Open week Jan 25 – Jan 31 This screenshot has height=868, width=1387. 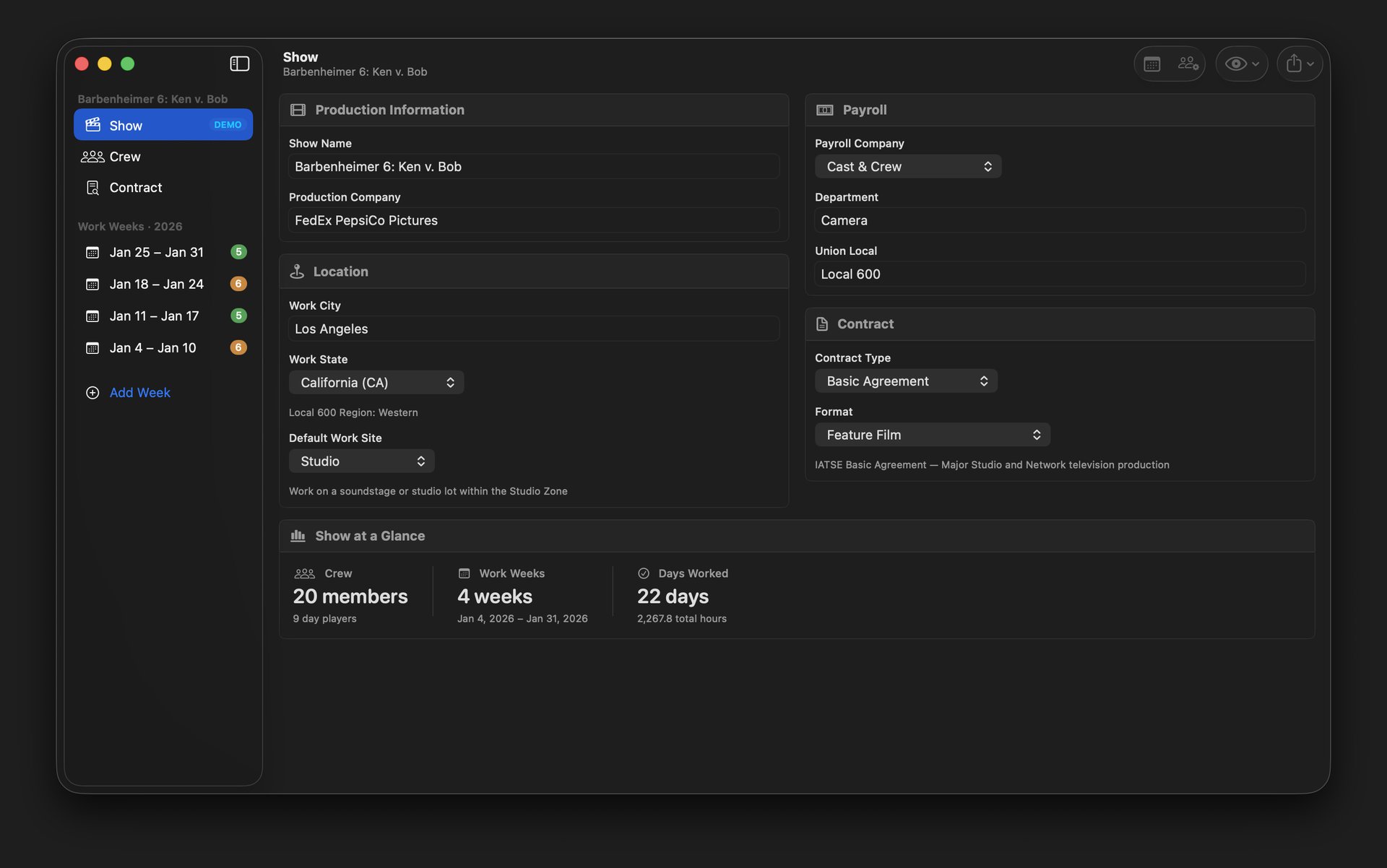pyautogui.click(x=163, y=252)
